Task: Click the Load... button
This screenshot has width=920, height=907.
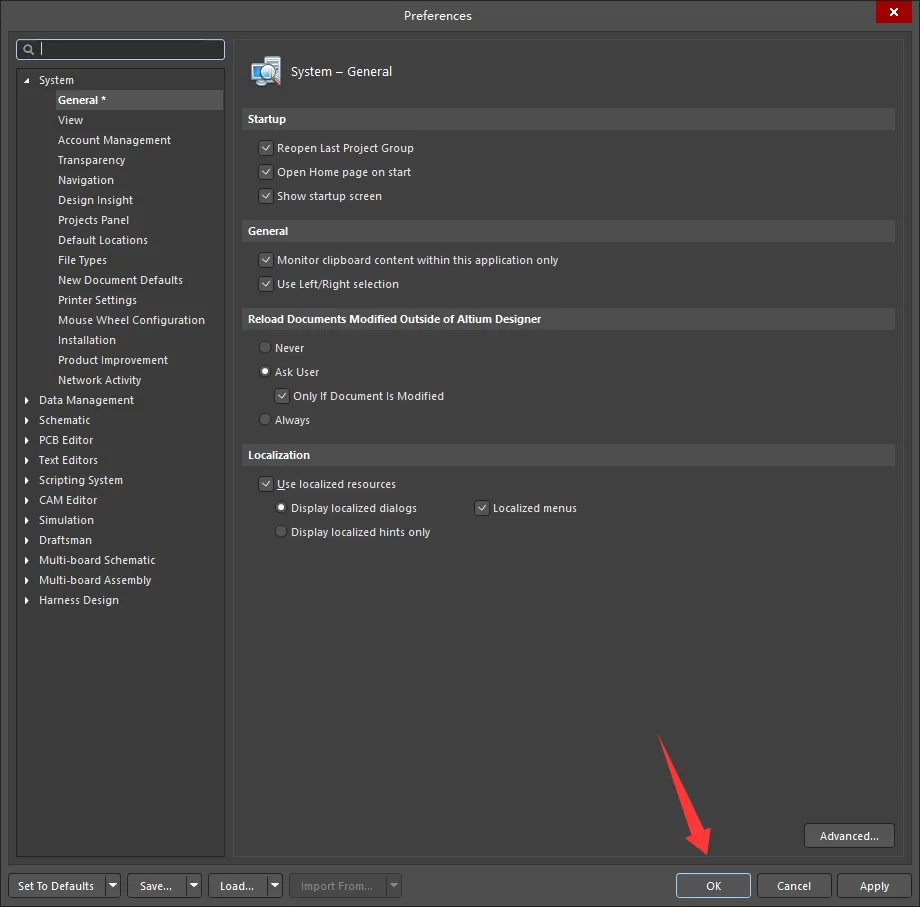Action: (x=238, y=885)
